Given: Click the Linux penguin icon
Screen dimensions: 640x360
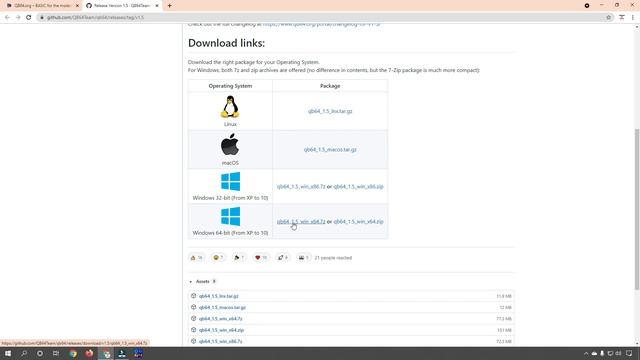Looking at the screenshot, I should [230, 107].
